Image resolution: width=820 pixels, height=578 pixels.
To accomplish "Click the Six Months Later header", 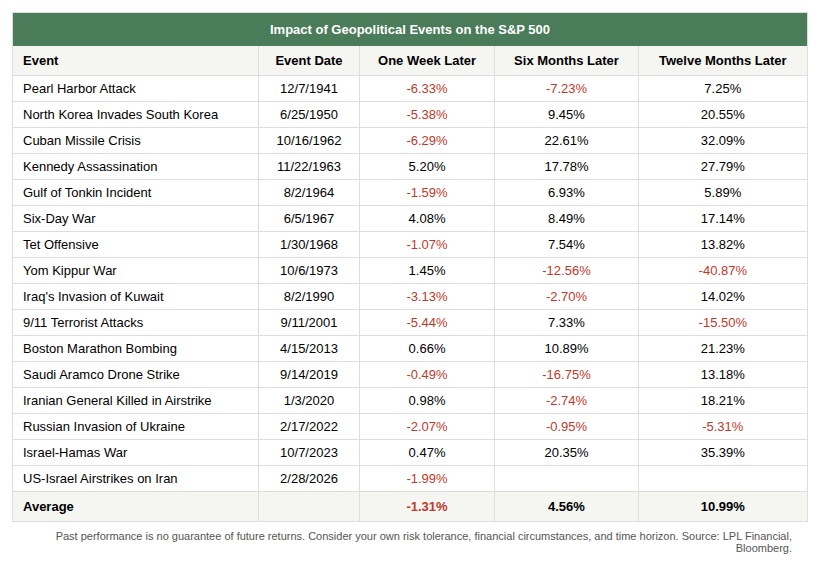I will click(566, 61).
